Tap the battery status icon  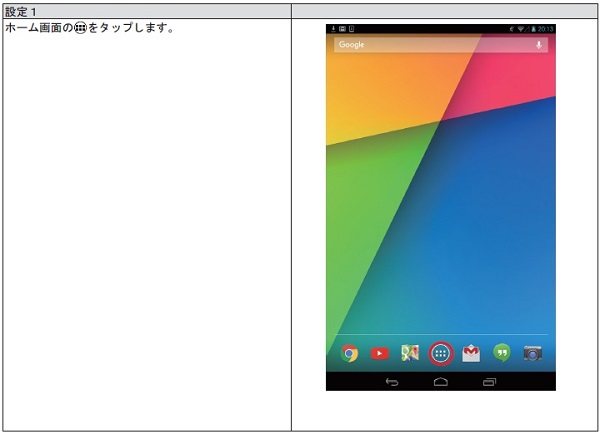click(530, 29)
